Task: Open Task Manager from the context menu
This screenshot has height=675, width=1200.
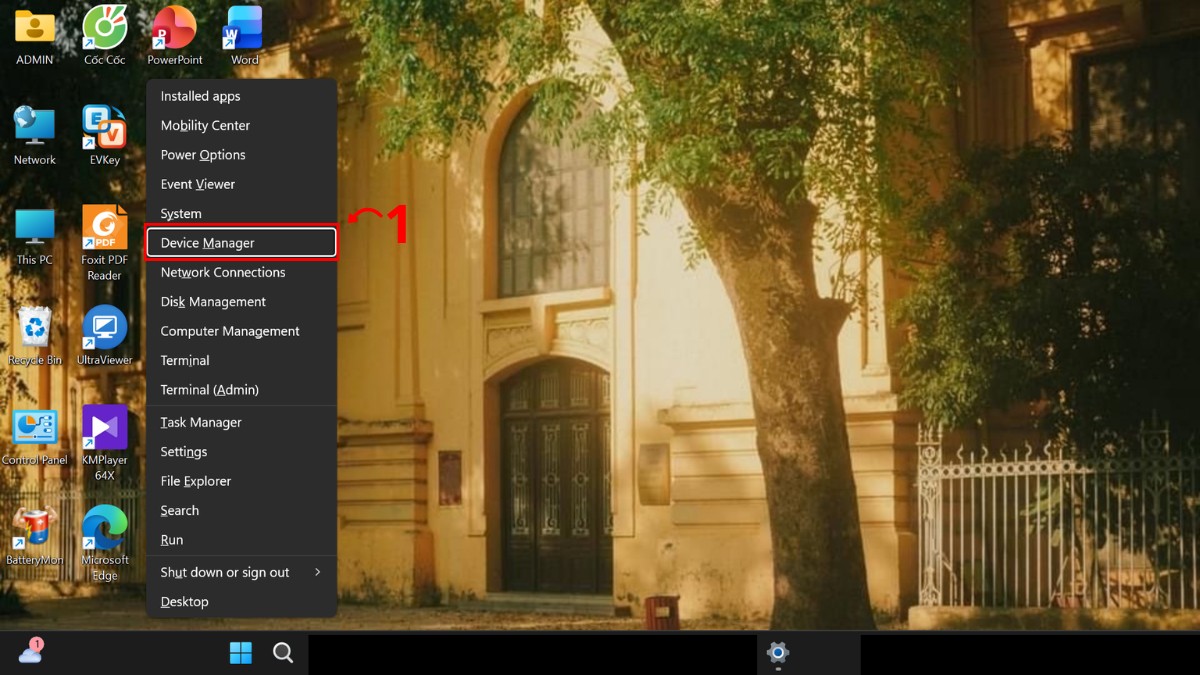Action: click(242, 422)
